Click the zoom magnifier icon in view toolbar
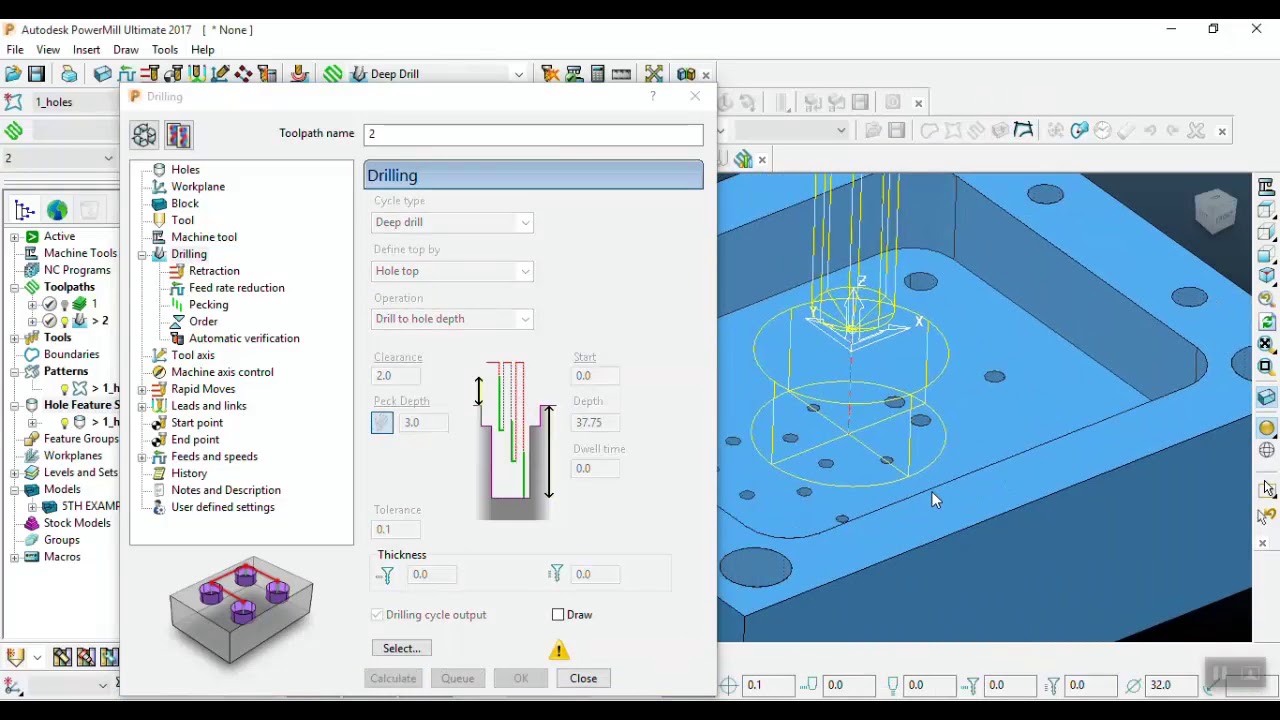 (1266, 299)
